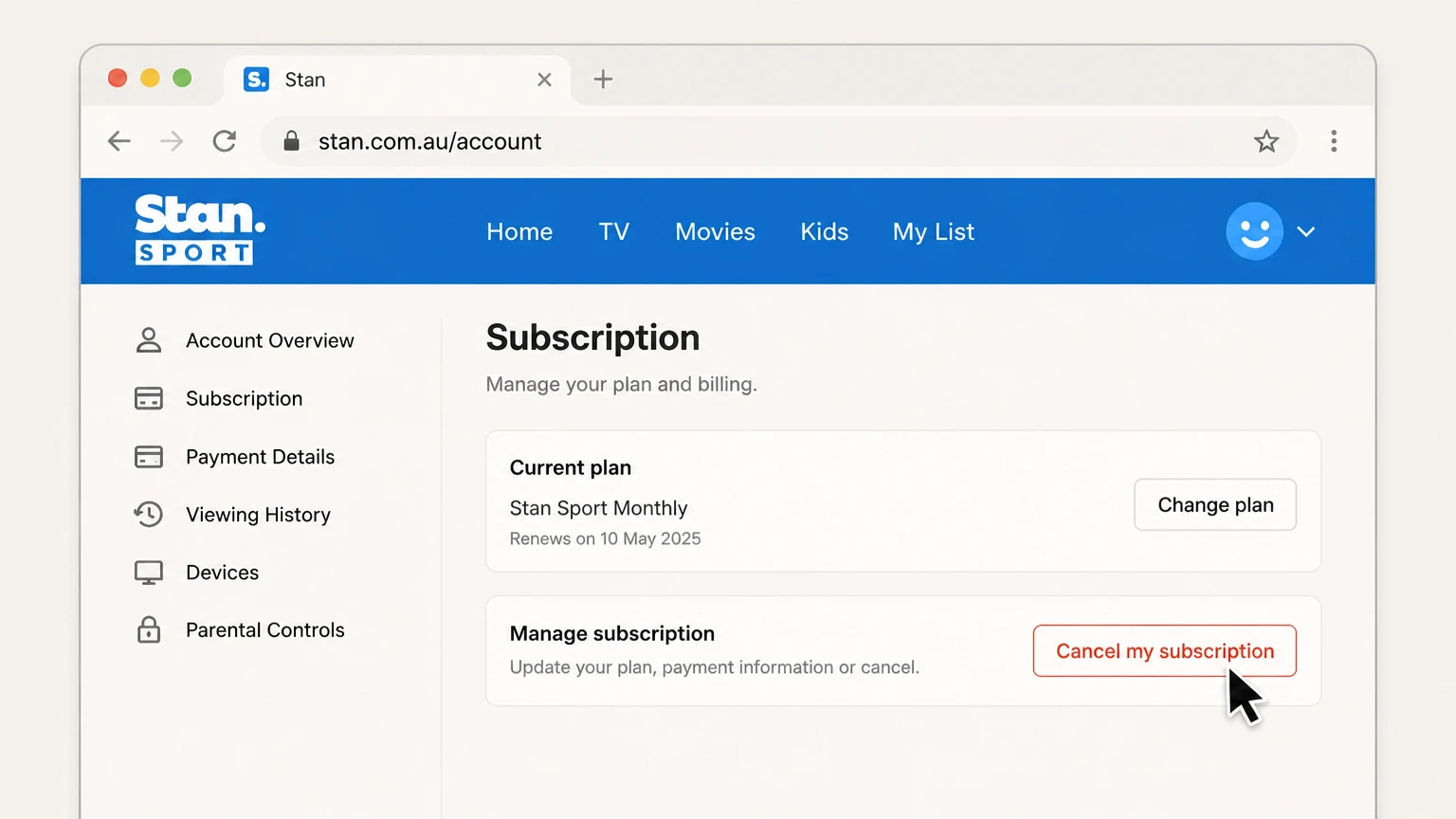Image resolution: width=1456 pixels, height=819 pixels.
Task: Open the Movies navigation item
Action: (x=715, y=232)
